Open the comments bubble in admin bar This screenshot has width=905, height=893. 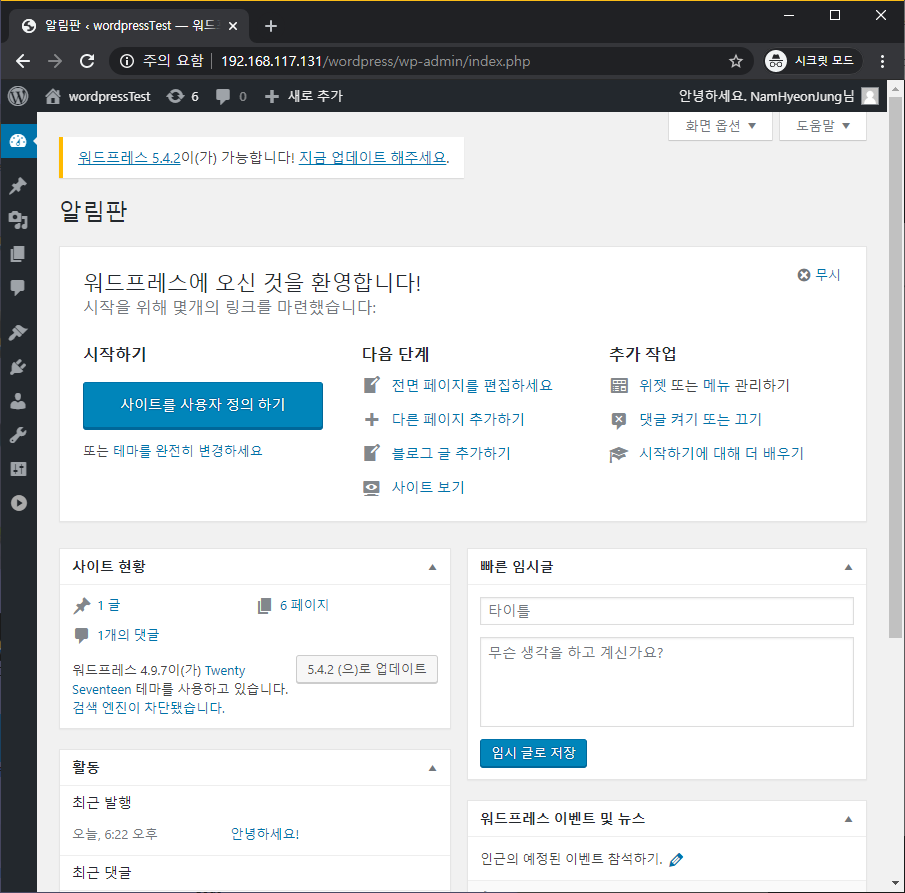[231, 96]
